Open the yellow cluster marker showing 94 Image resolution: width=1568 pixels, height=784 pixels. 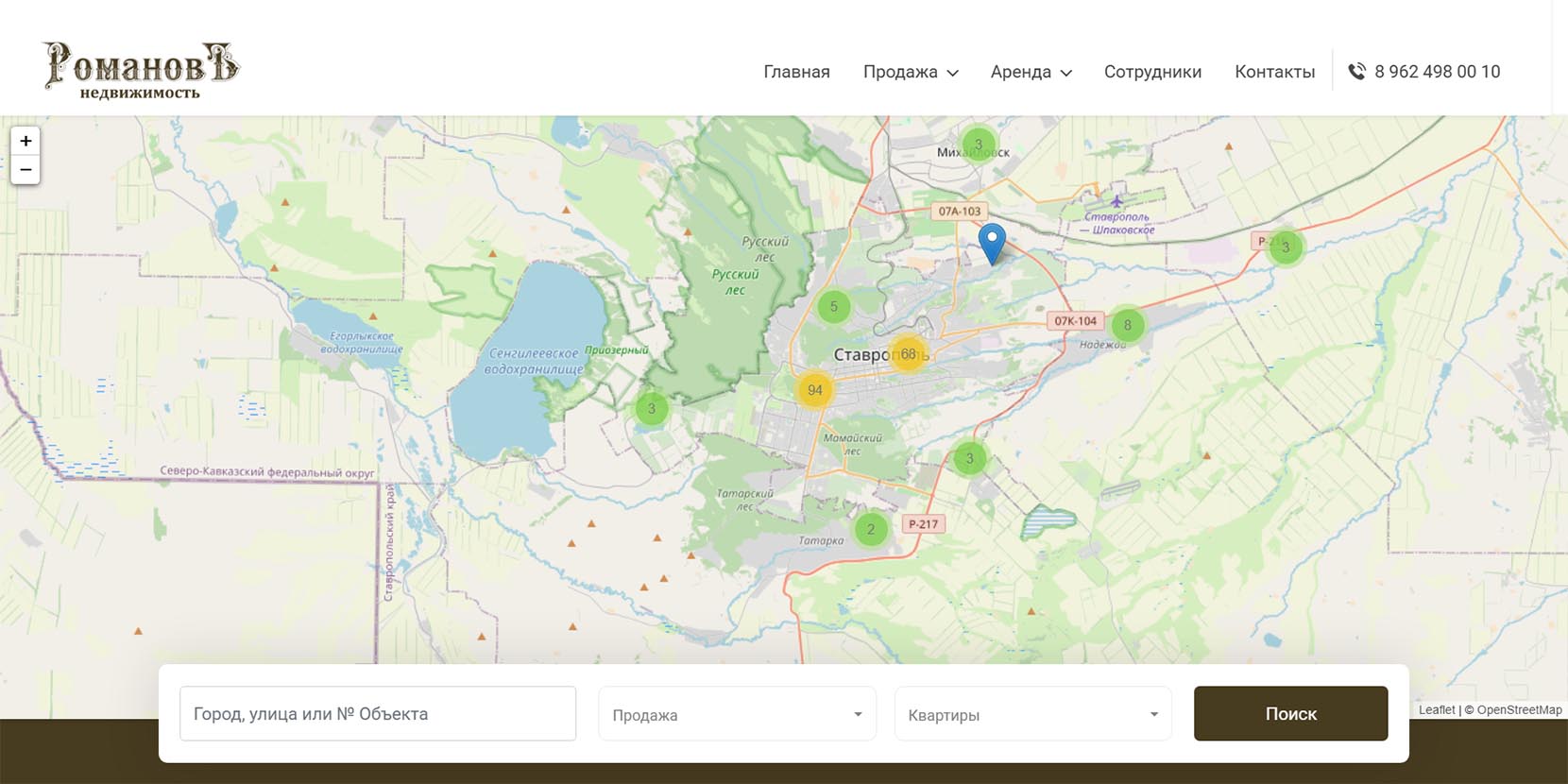814,390
